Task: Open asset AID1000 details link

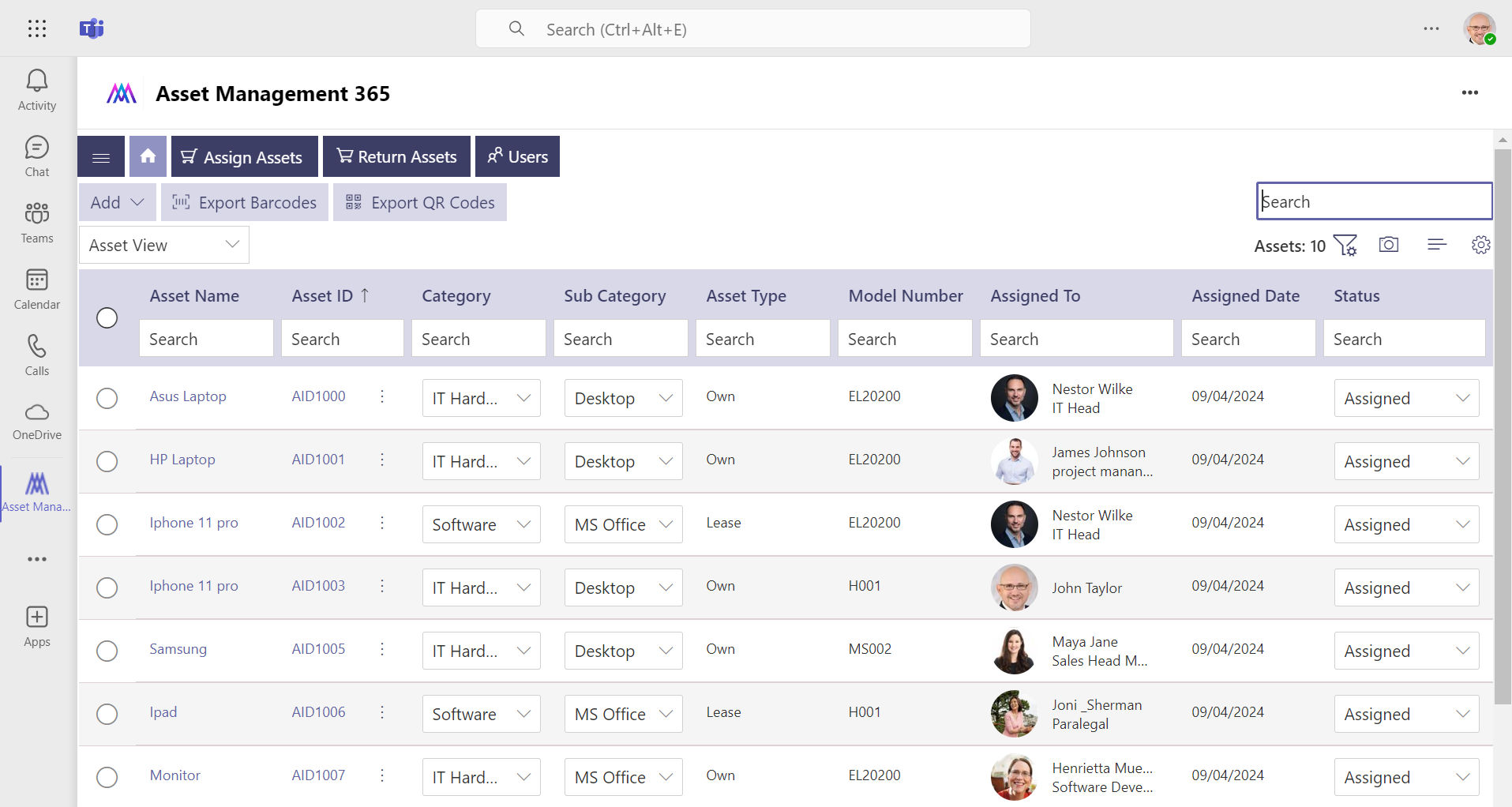Action: 317,396
